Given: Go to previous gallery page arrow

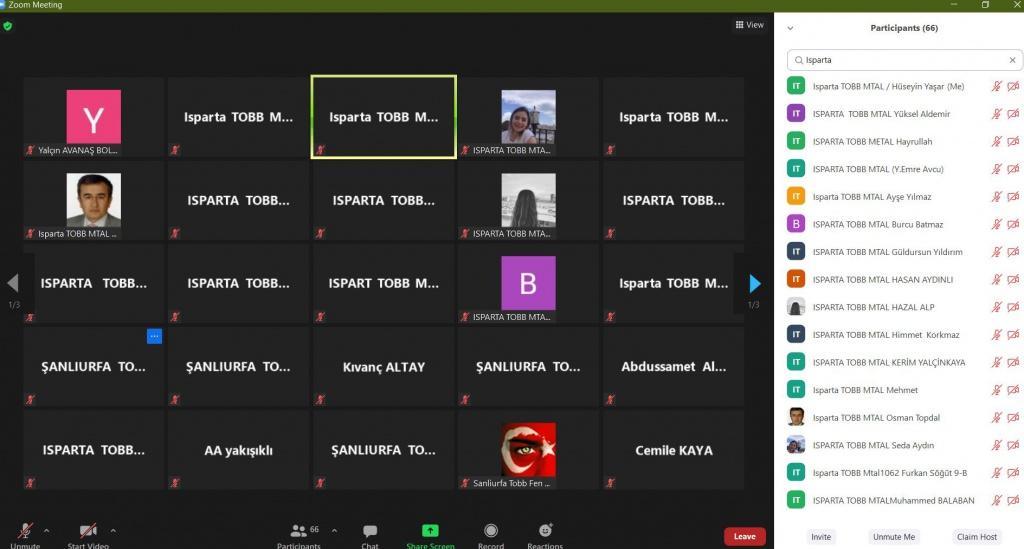Looking at the screenshot, I should point(12,283).
